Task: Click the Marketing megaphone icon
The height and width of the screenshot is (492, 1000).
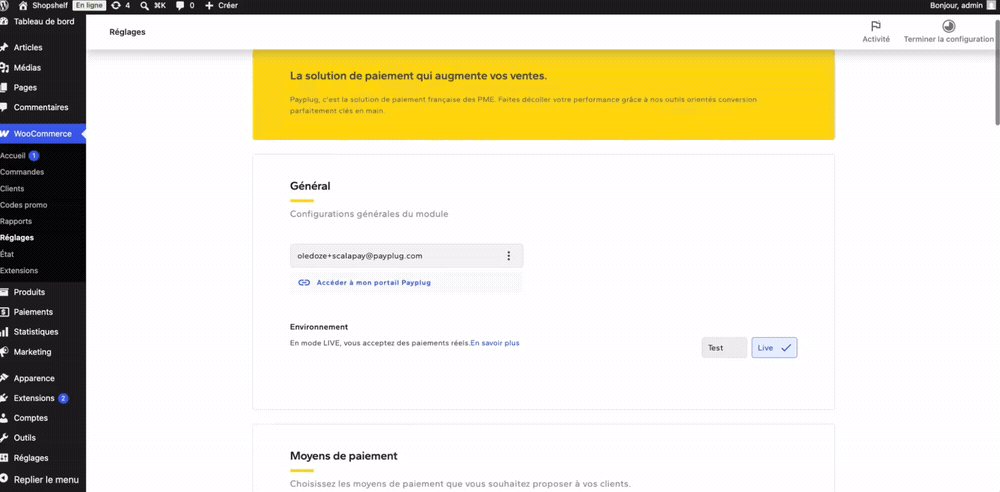Action: pyautogui.click(x=4, y=352)
